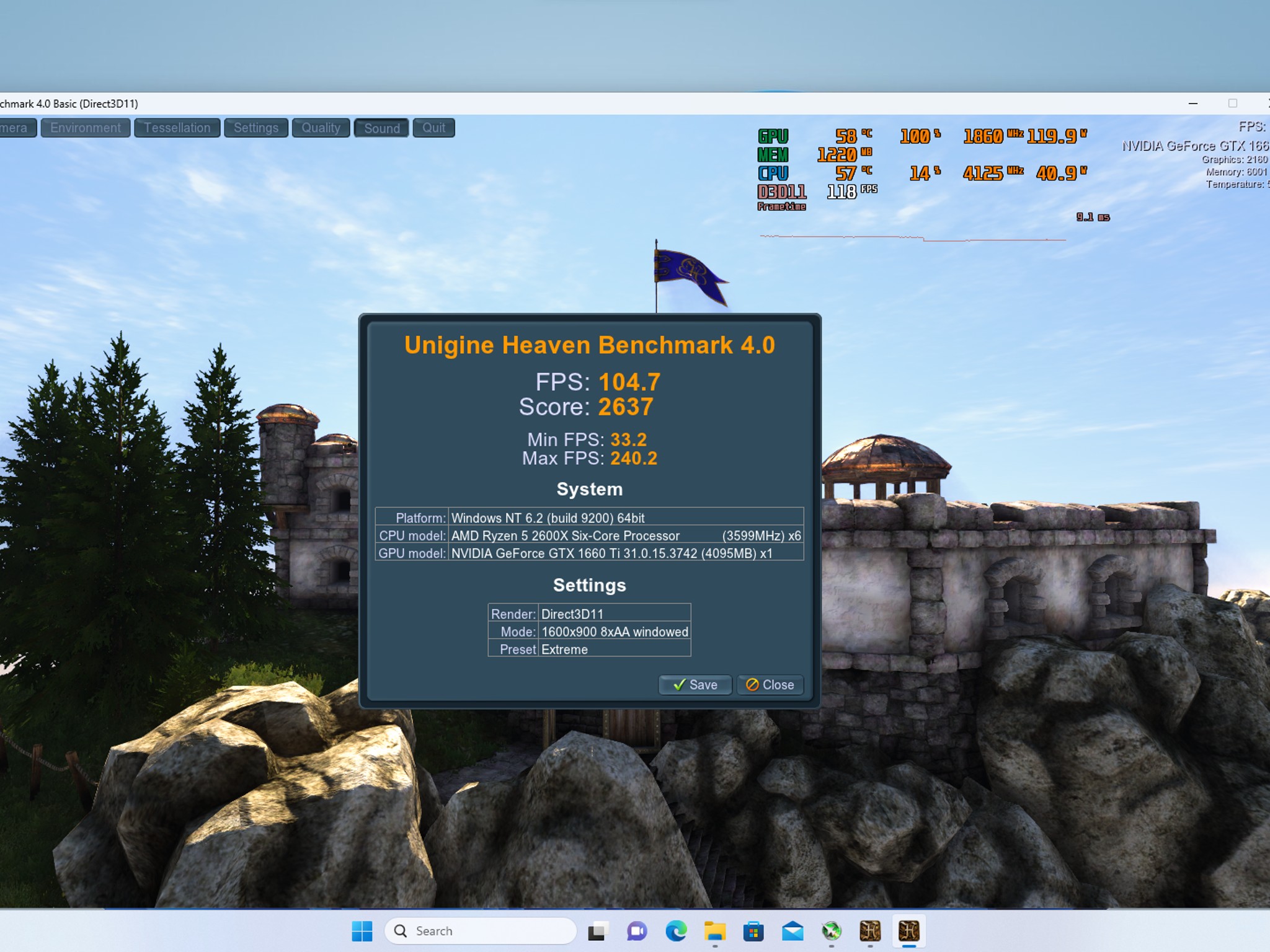Click the Min FPS value 33.2
Viewport: 1270px width, 952px height.
point(628,439)
